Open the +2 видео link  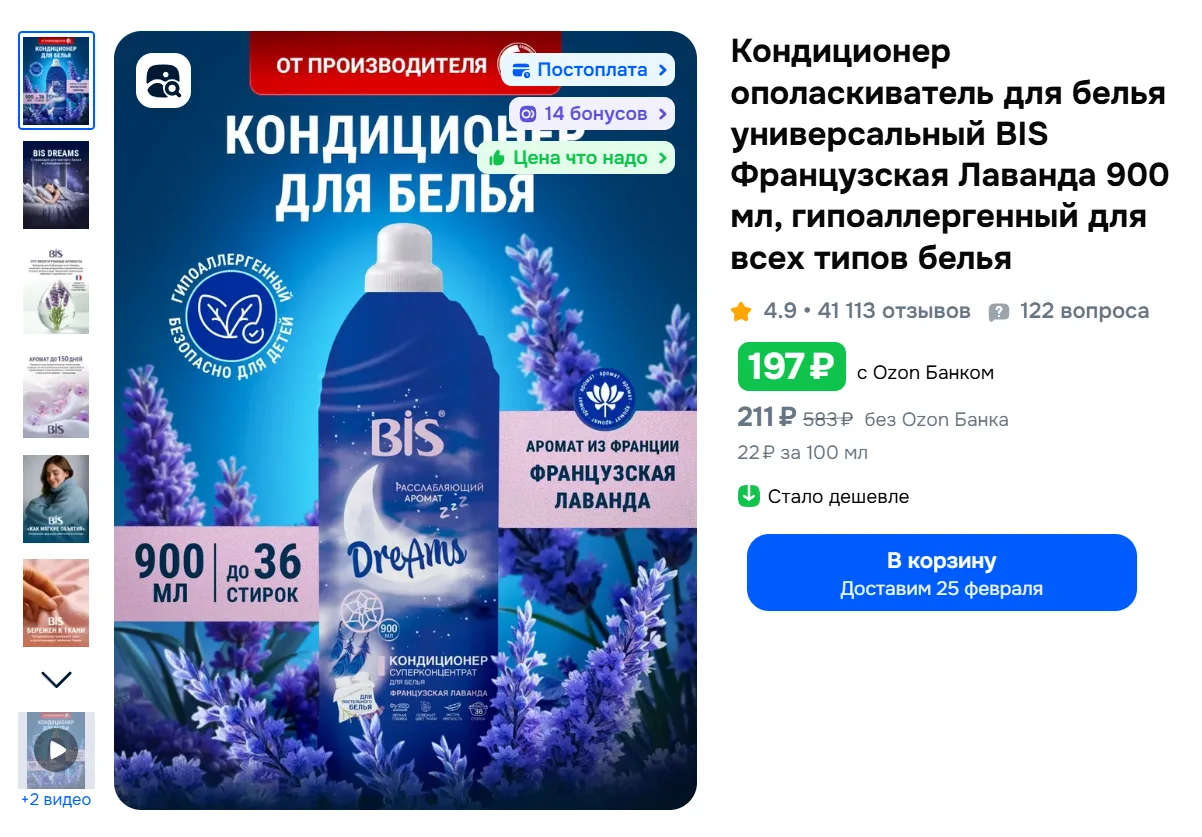click(56, 800)
